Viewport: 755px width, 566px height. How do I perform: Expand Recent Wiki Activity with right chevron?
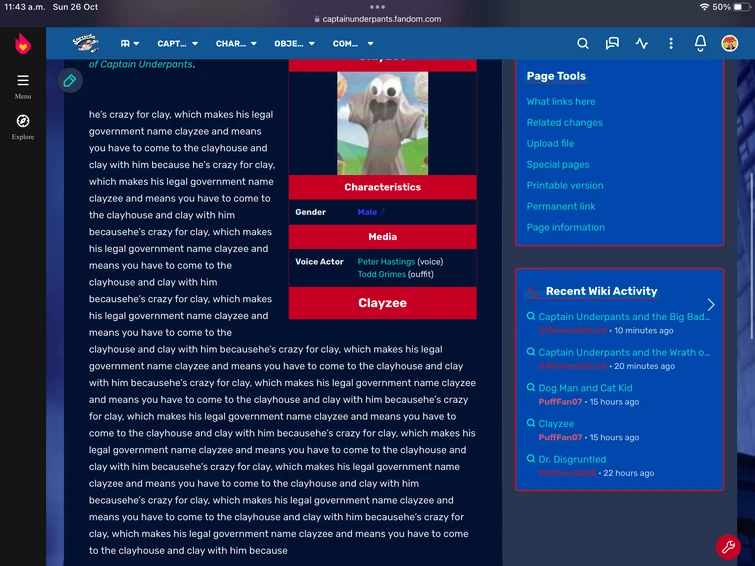tap(711, 304)
